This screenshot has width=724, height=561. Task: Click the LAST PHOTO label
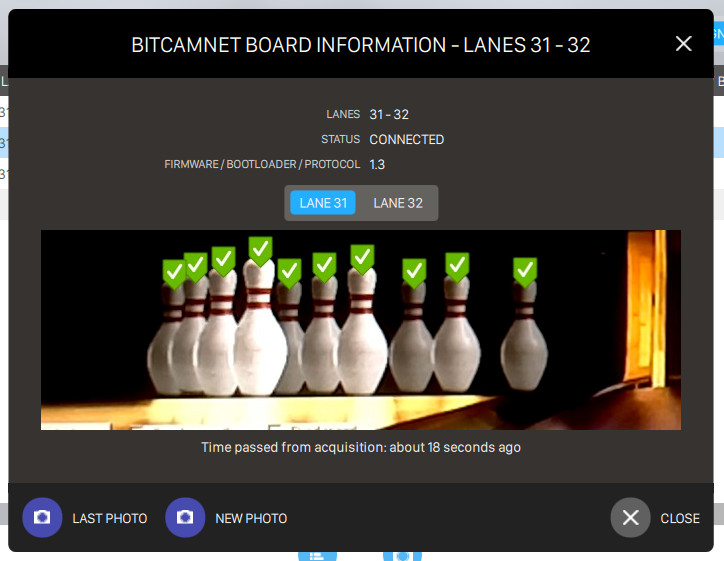(109, 519)
